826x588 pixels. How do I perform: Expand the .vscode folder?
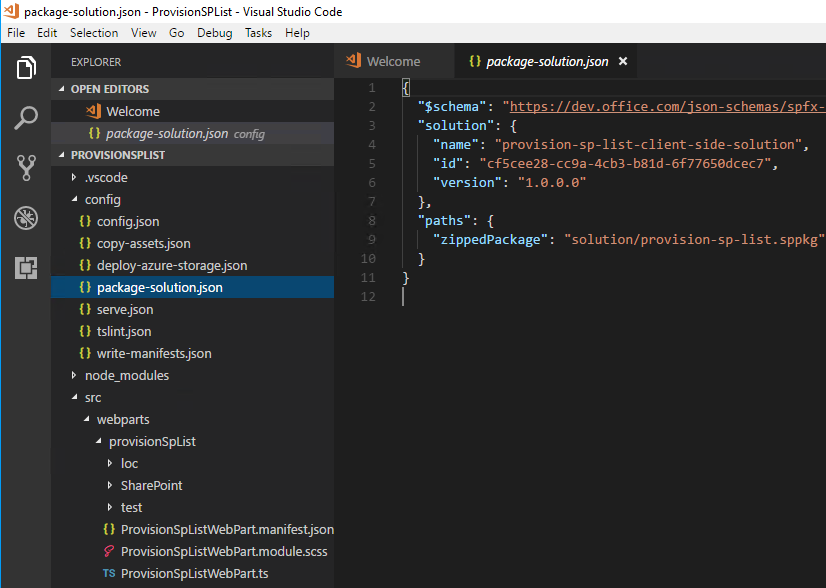pyautogui.click(x=74, y=178)
